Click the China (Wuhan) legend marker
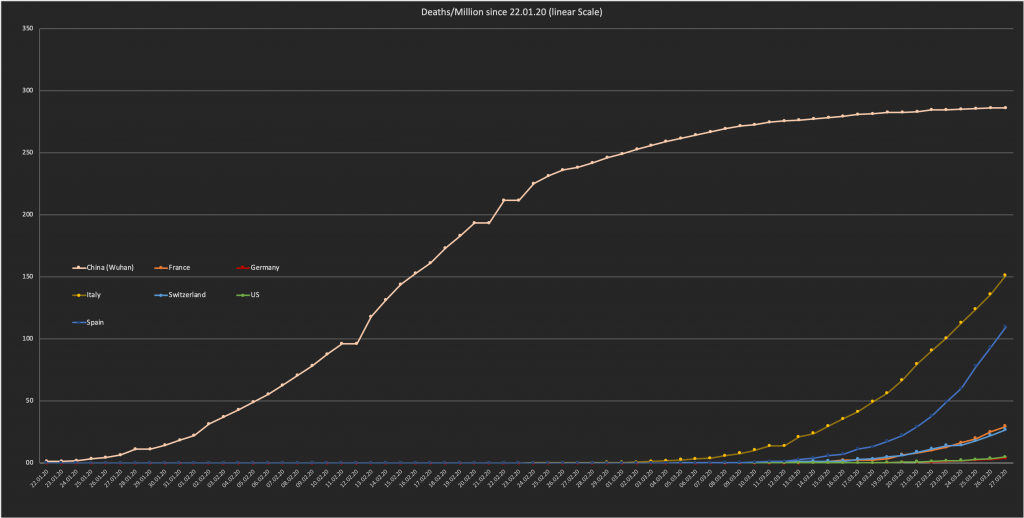 [78, 268]
